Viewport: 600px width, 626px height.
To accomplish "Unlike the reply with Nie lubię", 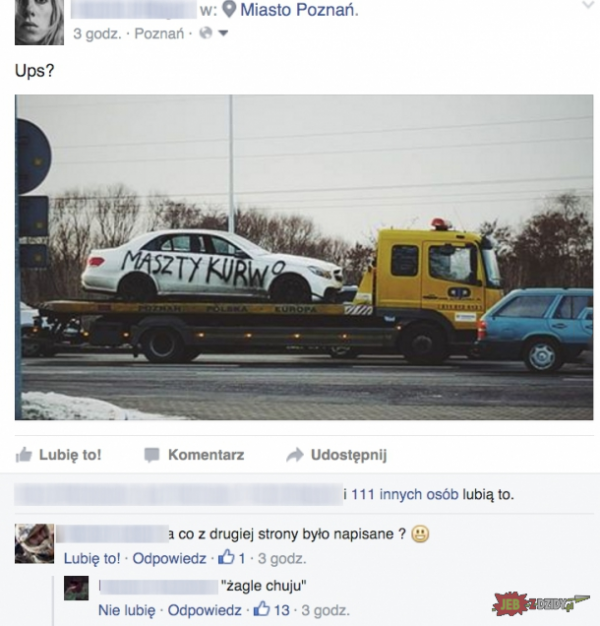I will pyautogui.click(x=127, y=610).
